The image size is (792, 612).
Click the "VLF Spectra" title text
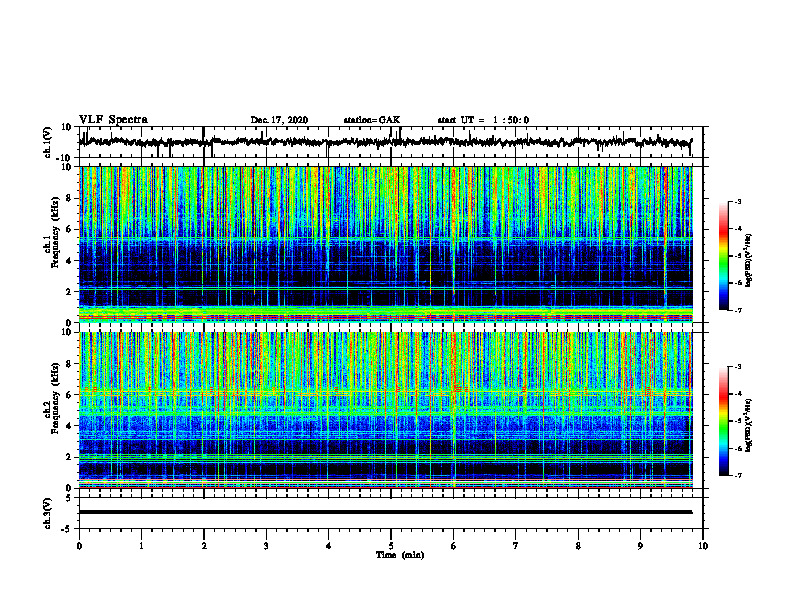coord(113,120)
